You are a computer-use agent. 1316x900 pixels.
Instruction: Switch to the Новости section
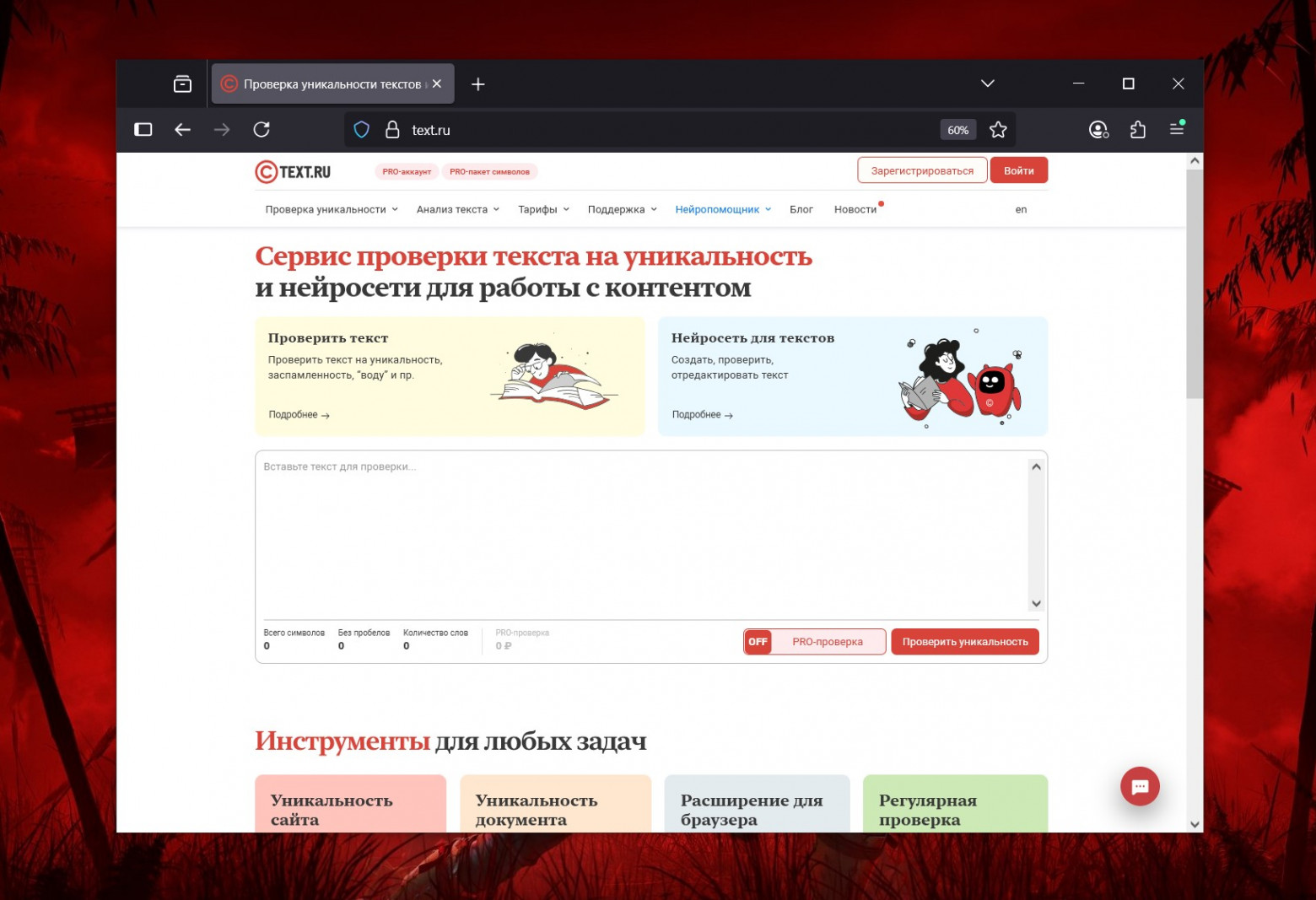coord(855,209)
